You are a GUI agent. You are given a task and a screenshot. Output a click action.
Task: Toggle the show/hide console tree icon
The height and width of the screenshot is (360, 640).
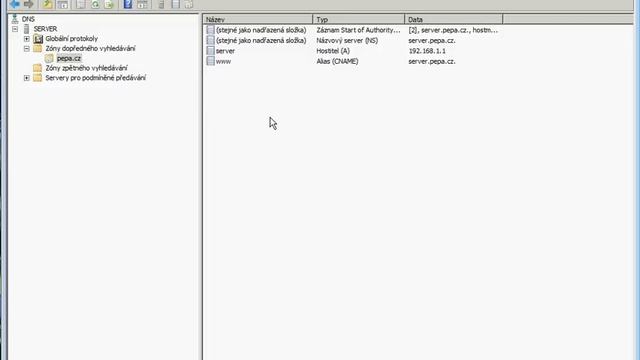[62, 4]
